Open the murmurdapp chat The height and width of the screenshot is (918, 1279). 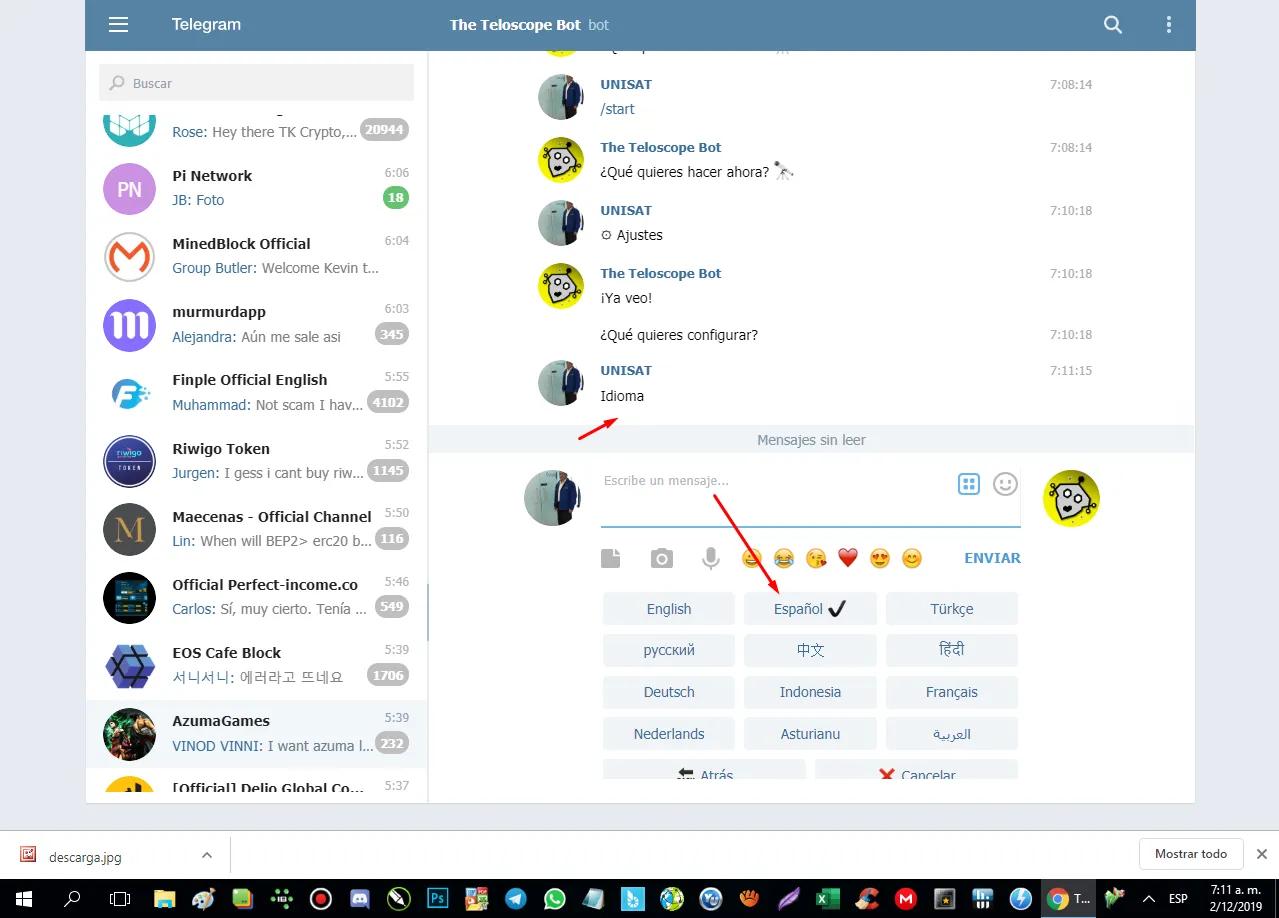(x=256, y=325)
